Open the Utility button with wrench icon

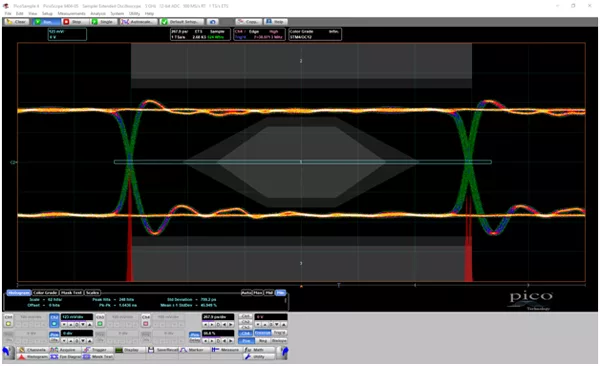[259, 356]
